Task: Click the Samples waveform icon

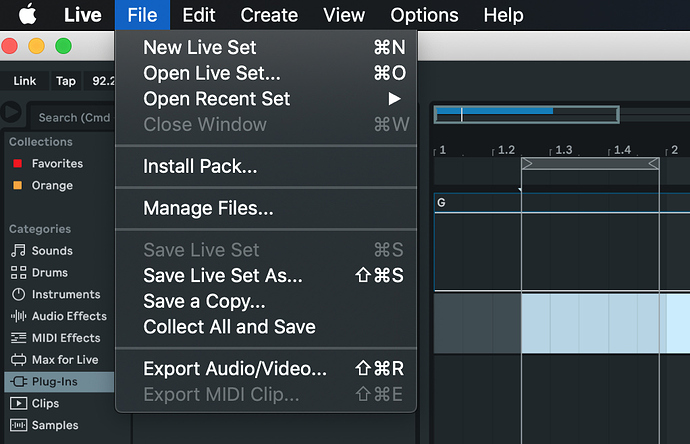Action: tap(18, 425)
